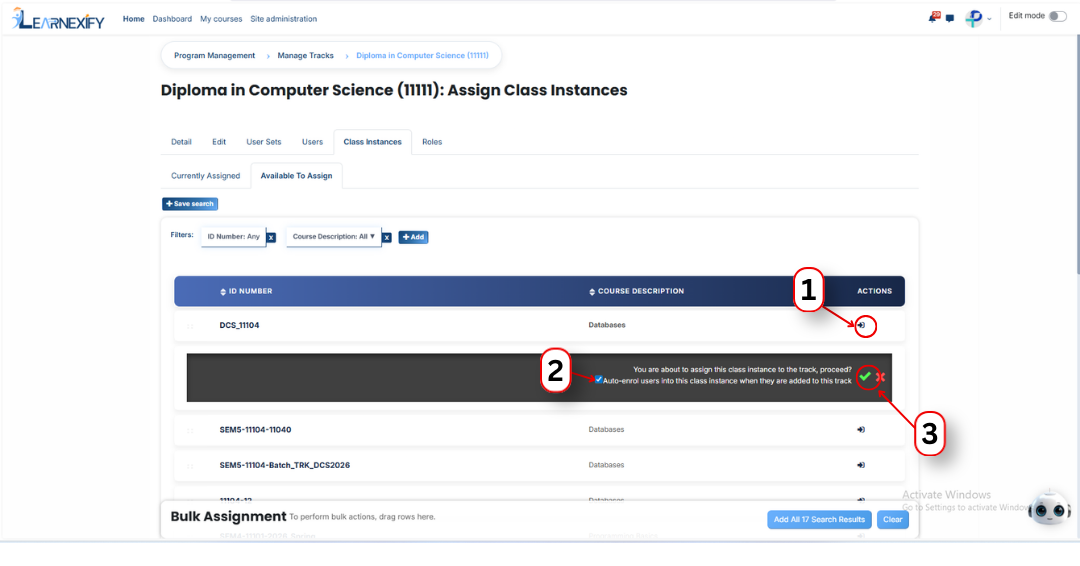
Task: Grab the drag handle for DCS_11104 row
Action: coord(190,326)
